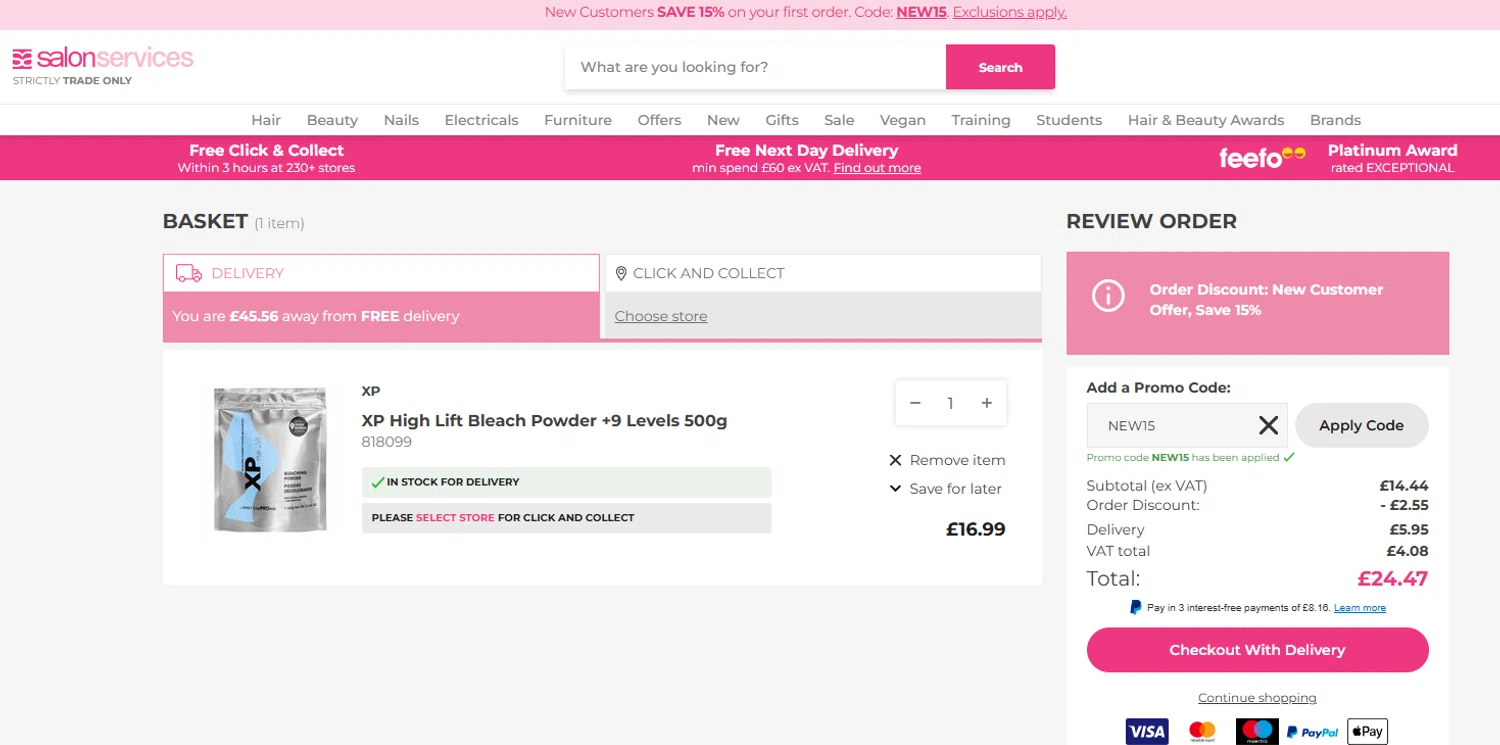
Task: Click the location pin icon beside Click and Collect
Action: pyautogui.click(x=621, y=273)
